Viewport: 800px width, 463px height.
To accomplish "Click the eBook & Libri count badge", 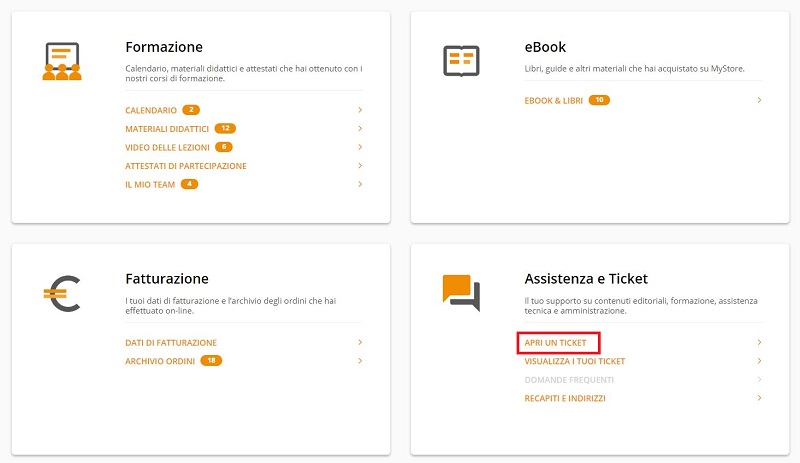I will coord(599,100).
